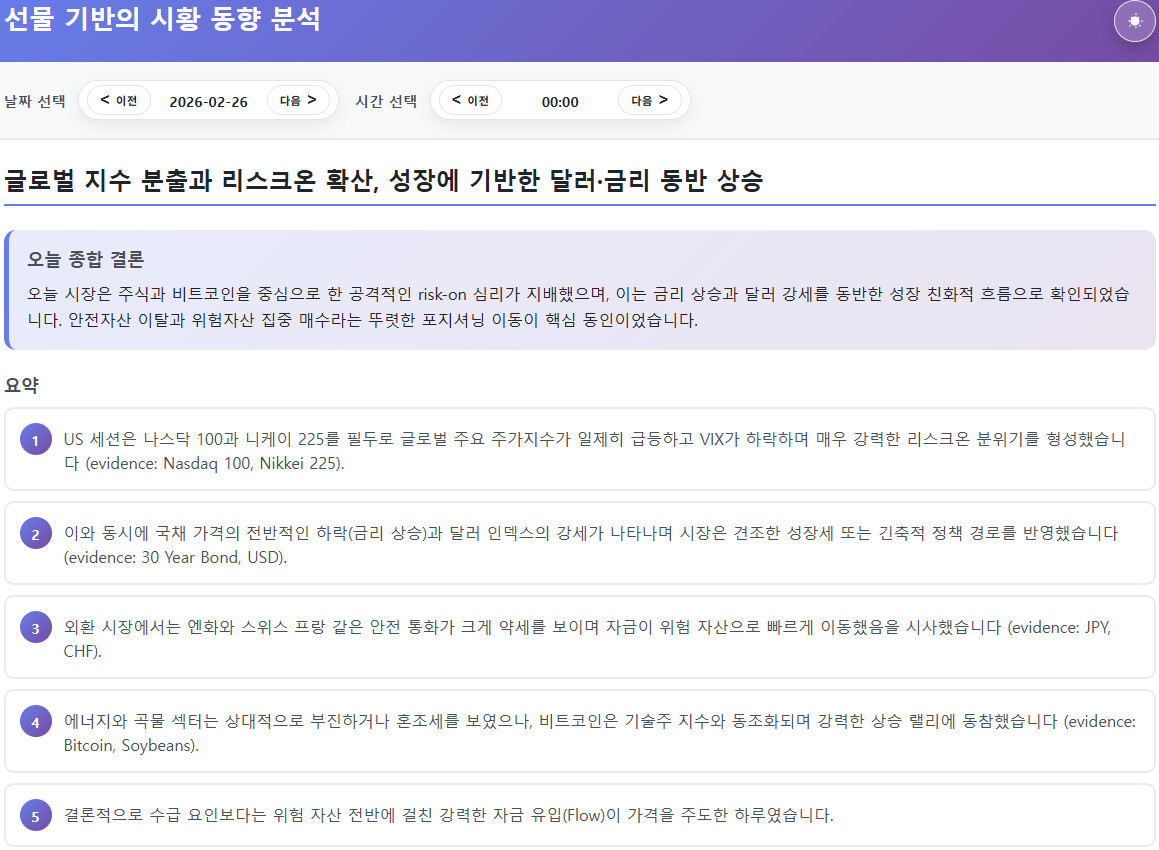
Task: Go to previous date with 이전 button
Action: pos(119,100)
